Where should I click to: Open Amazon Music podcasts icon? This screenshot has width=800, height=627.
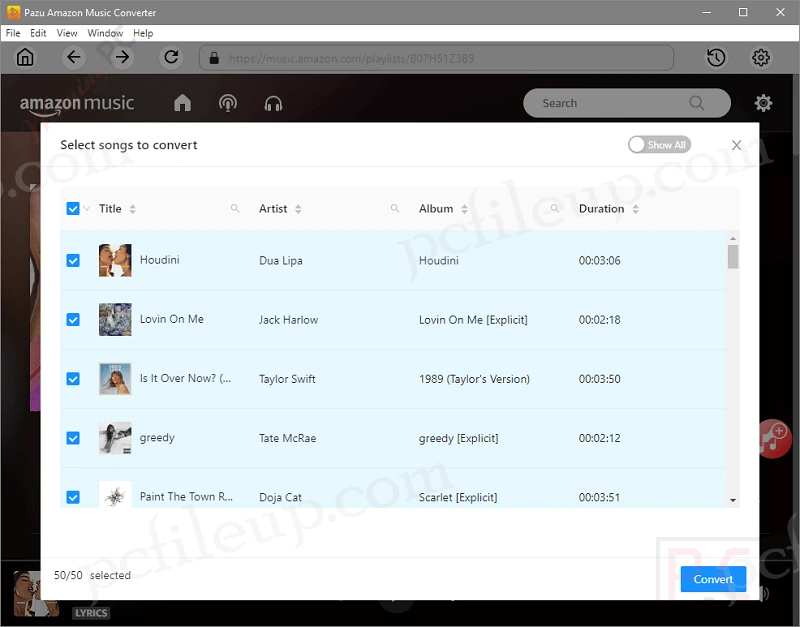(228, 103)
